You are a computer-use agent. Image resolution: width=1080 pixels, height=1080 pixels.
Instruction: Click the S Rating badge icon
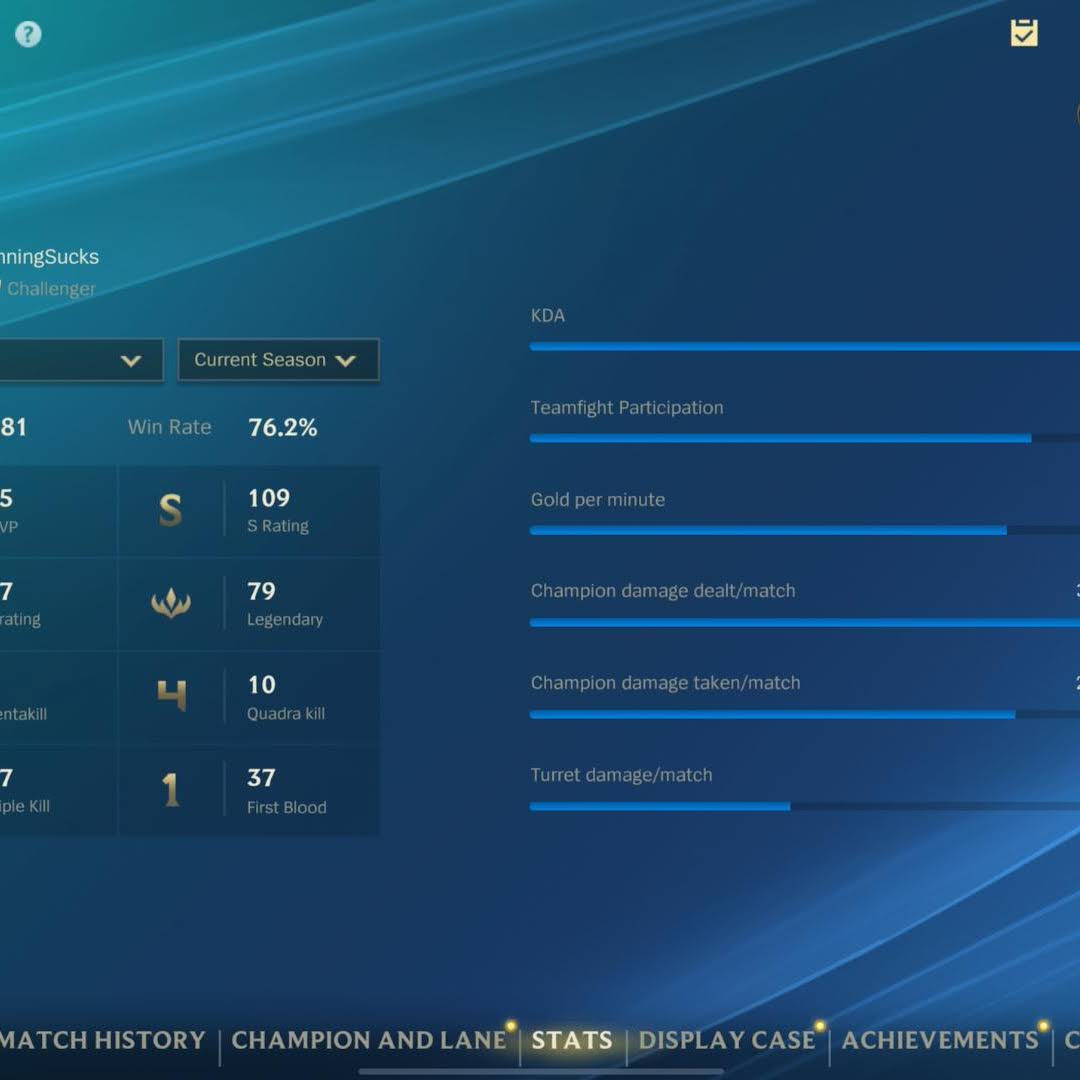click(x=171, y=511)
